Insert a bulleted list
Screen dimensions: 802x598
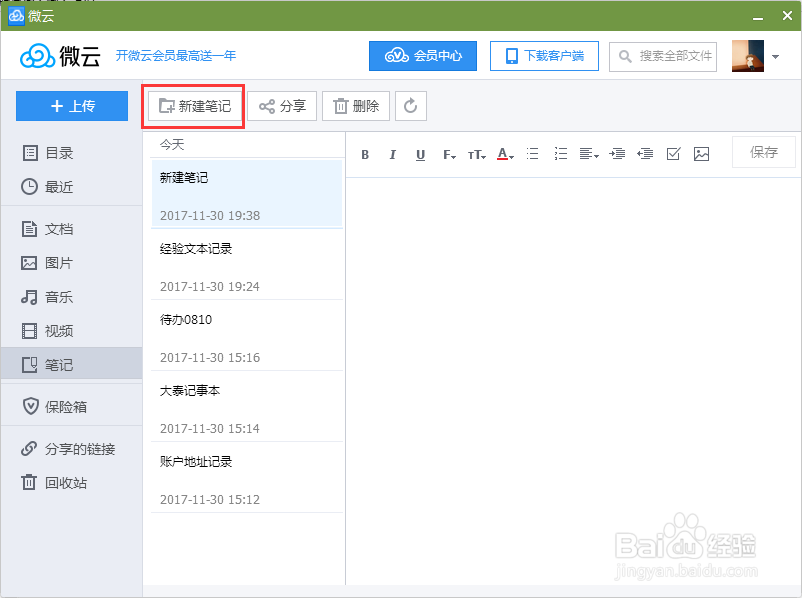click(532, 154)
